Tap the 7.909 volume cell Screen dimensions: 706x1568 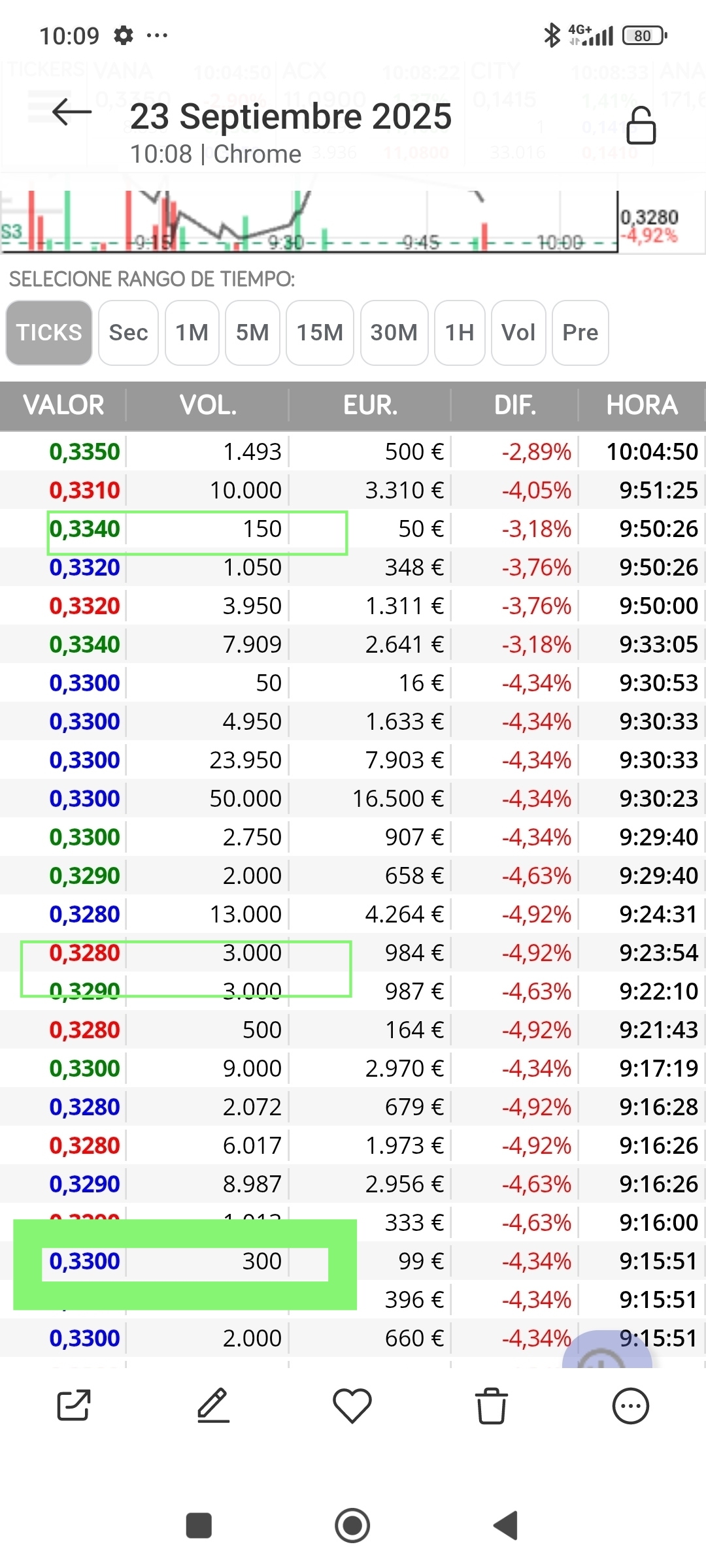(252, 644)
